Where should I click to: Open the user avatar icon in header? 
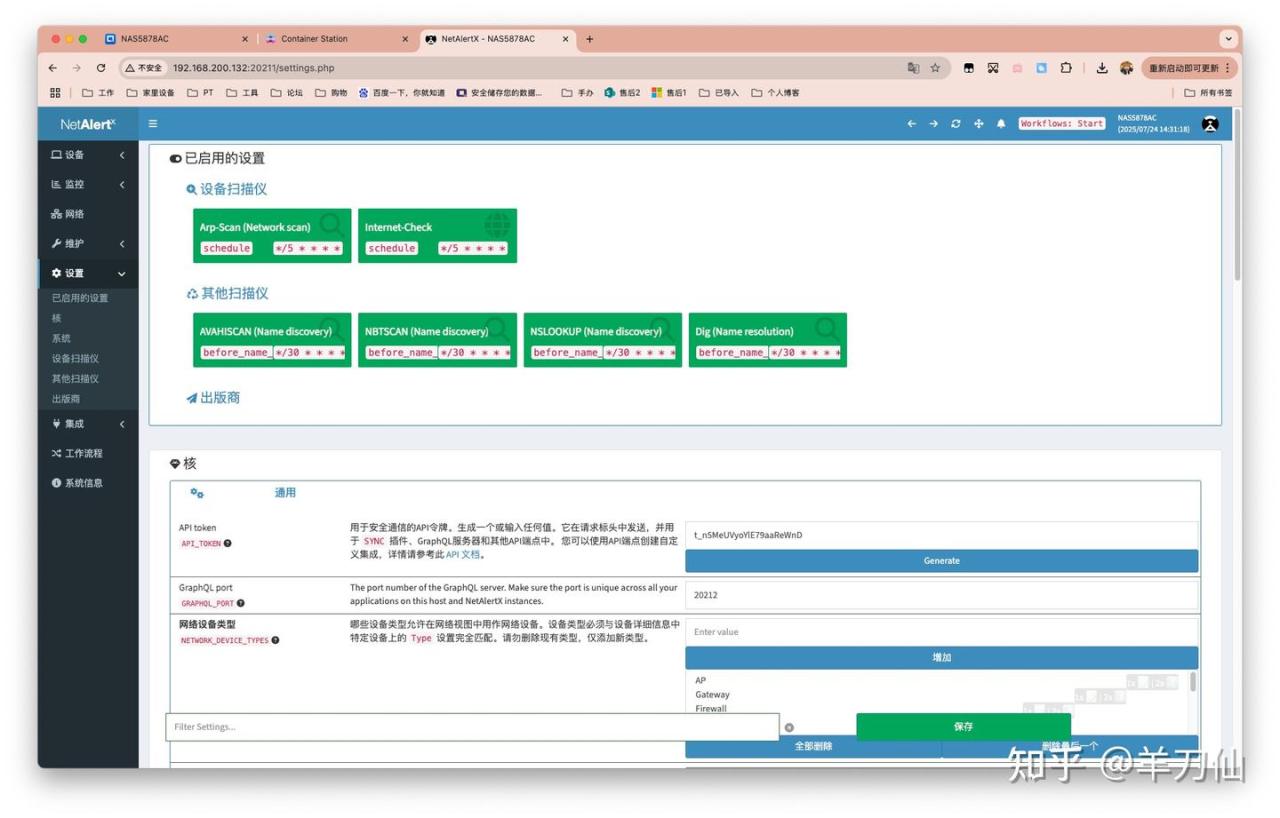click(x=1210, y=124)
